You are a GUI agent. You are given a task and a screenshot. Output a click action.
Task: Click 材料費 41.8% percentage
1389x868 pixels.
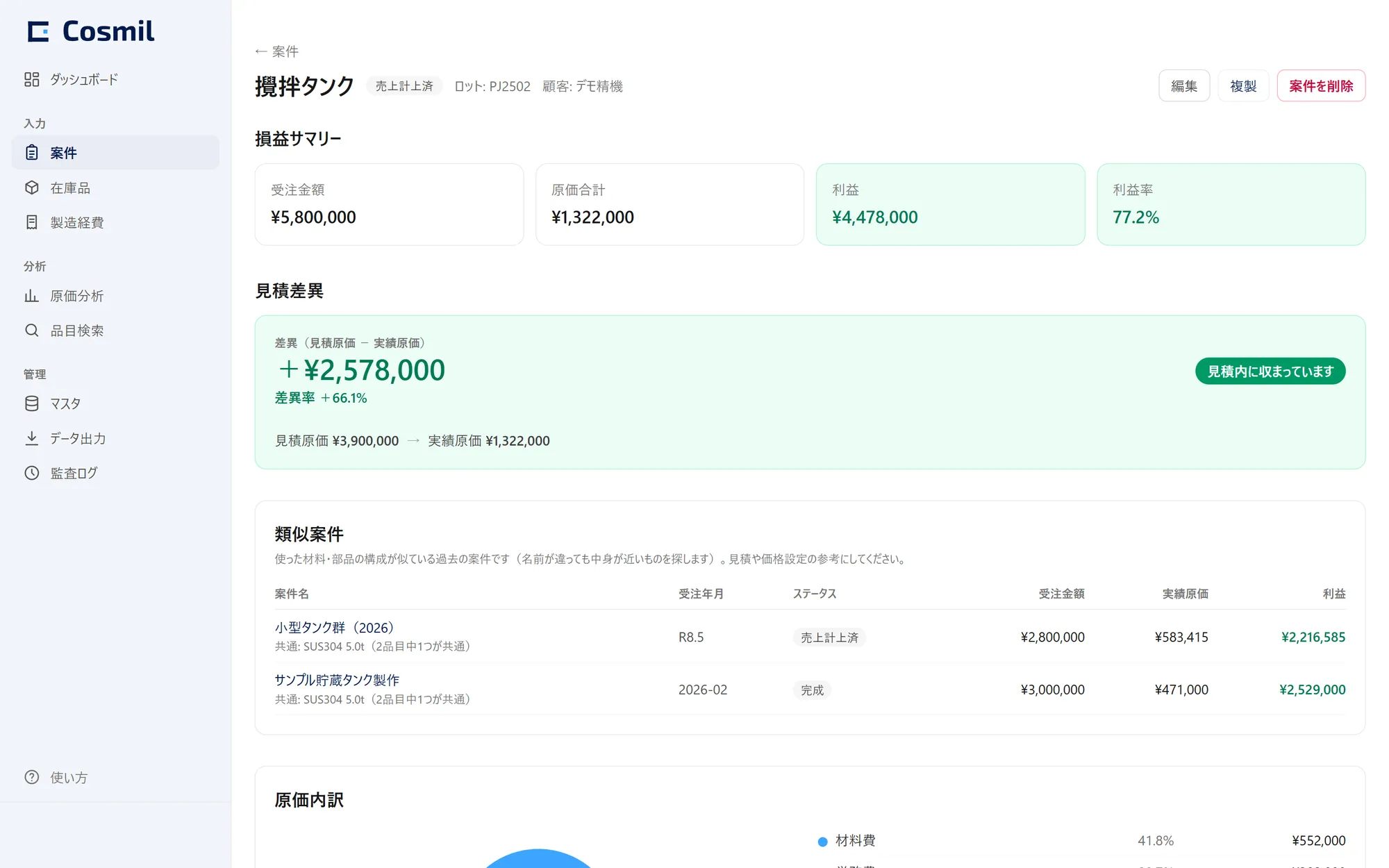coord(1156,840)
